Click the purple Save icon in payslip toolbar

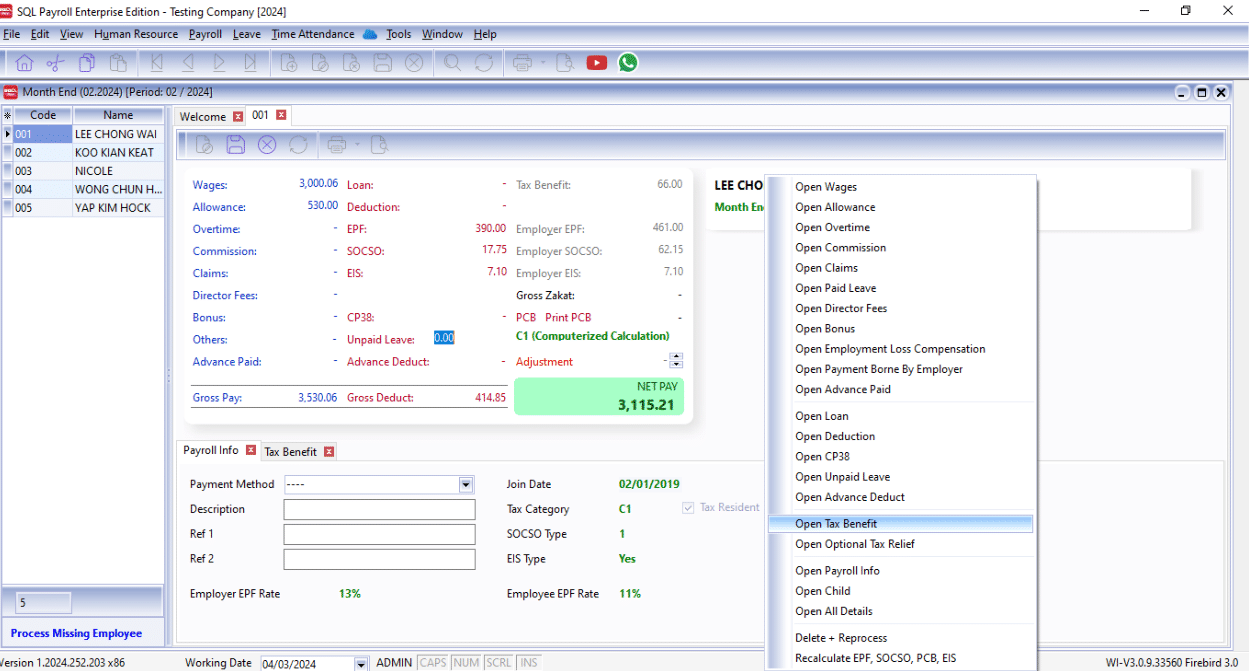pos(235,145)
